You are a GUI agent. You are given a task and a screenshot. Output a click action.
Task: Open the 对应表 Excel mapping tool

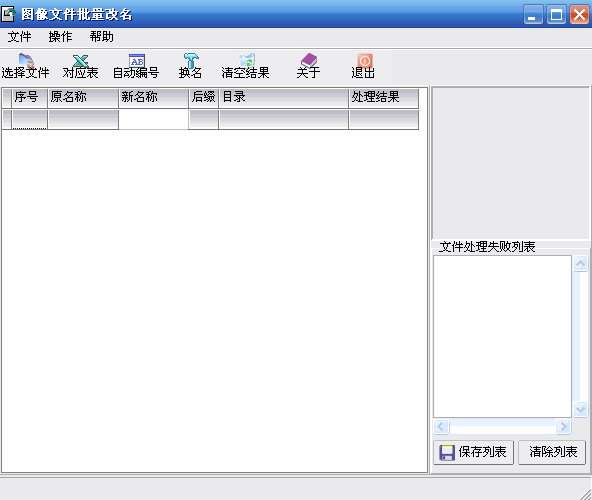80,60
